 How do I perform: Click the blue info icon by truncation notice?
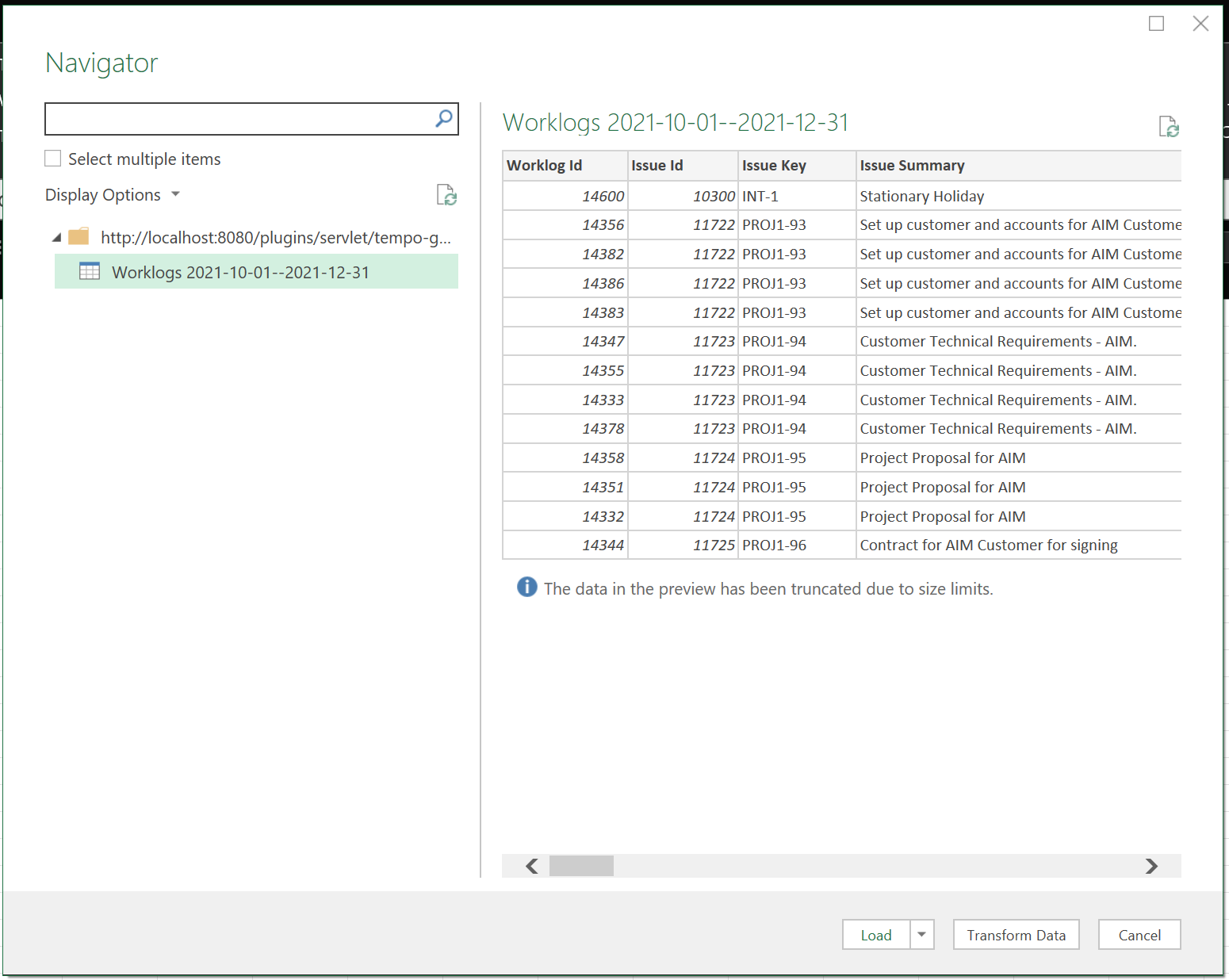click(526, 588)
